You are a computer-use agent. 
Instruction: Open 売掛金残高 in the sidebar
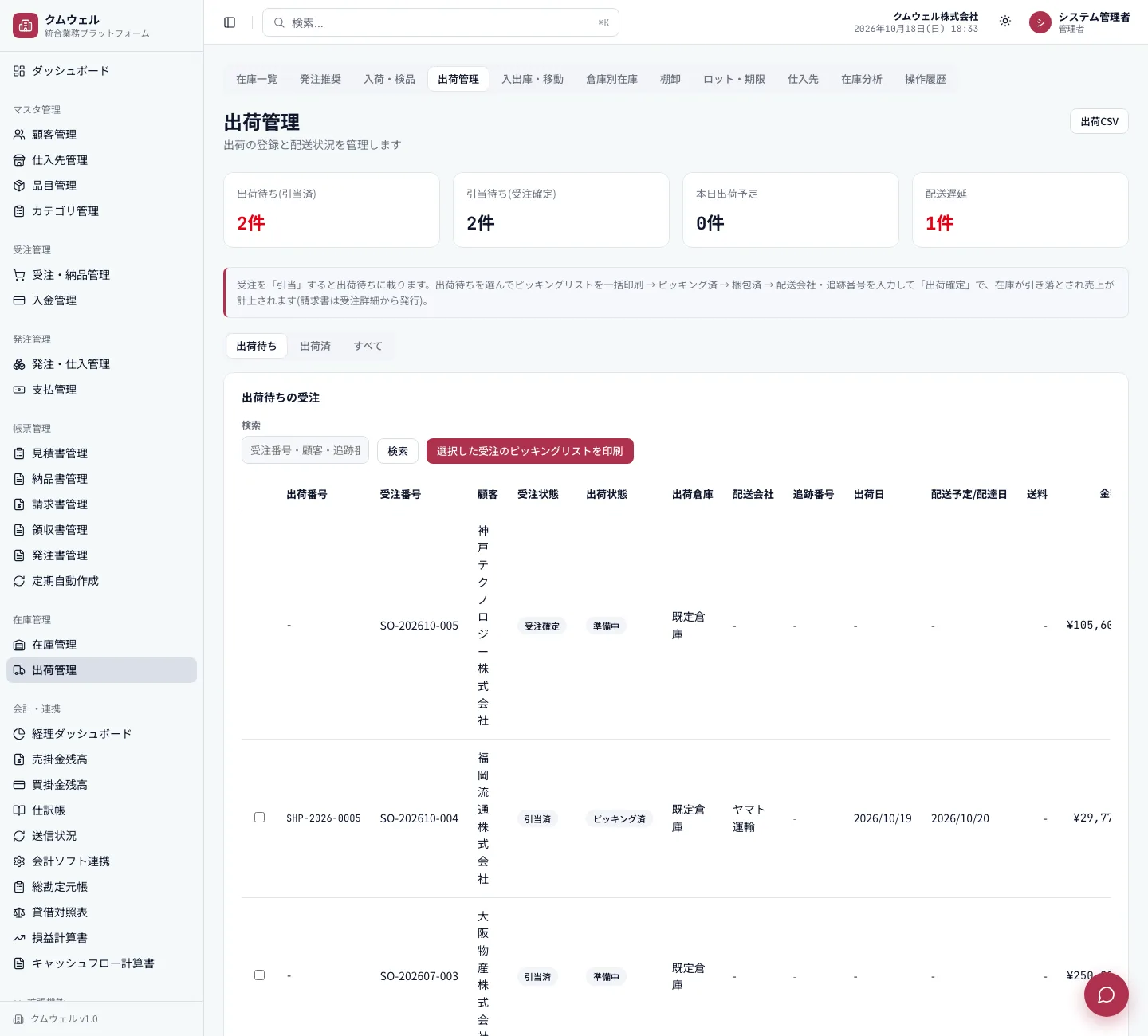(x=102, y=759)
